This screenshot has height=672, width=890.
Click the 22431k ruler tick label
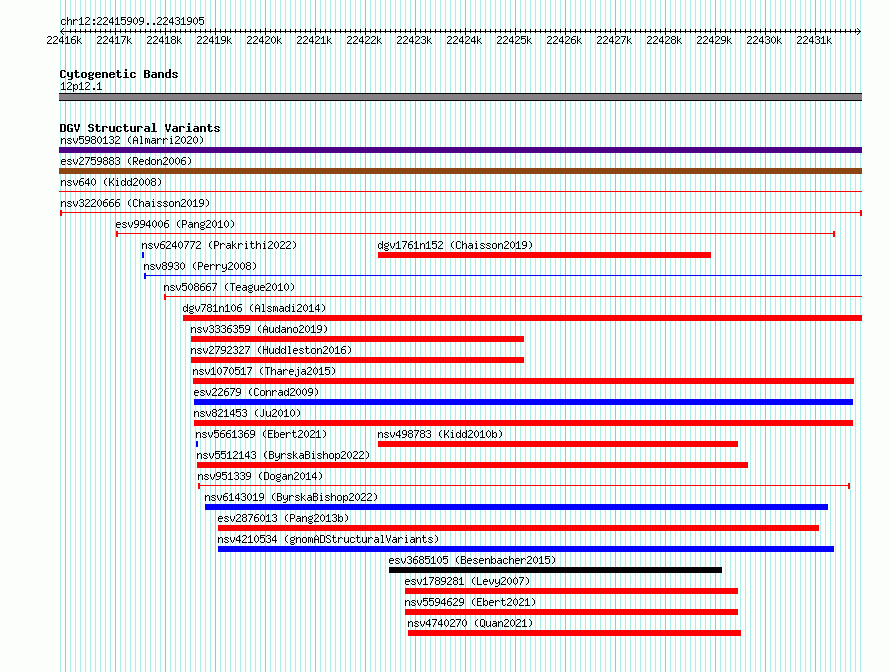point(814,40)
